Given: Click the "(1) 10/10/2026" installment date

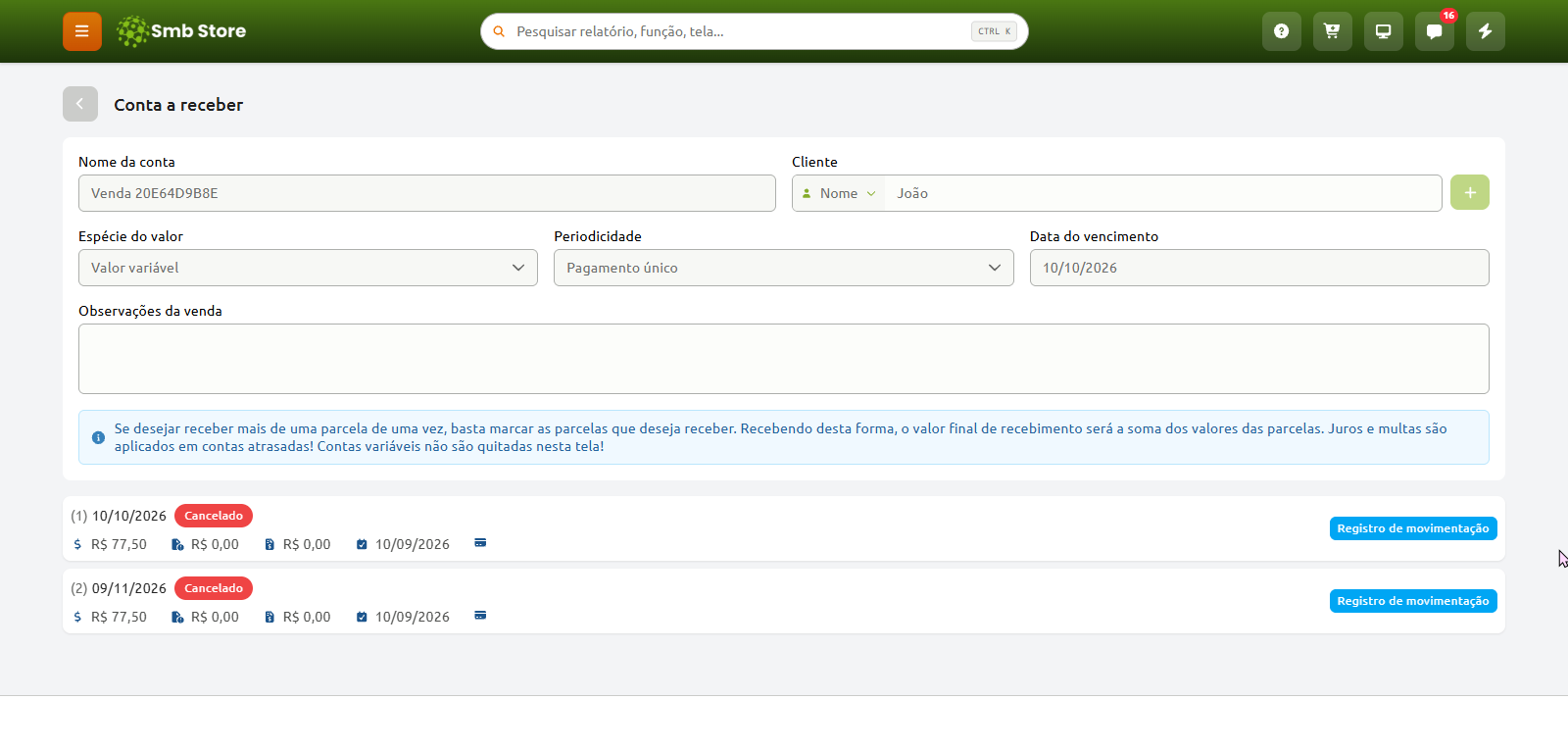Looking at the screenshot, I should point(119,516).
